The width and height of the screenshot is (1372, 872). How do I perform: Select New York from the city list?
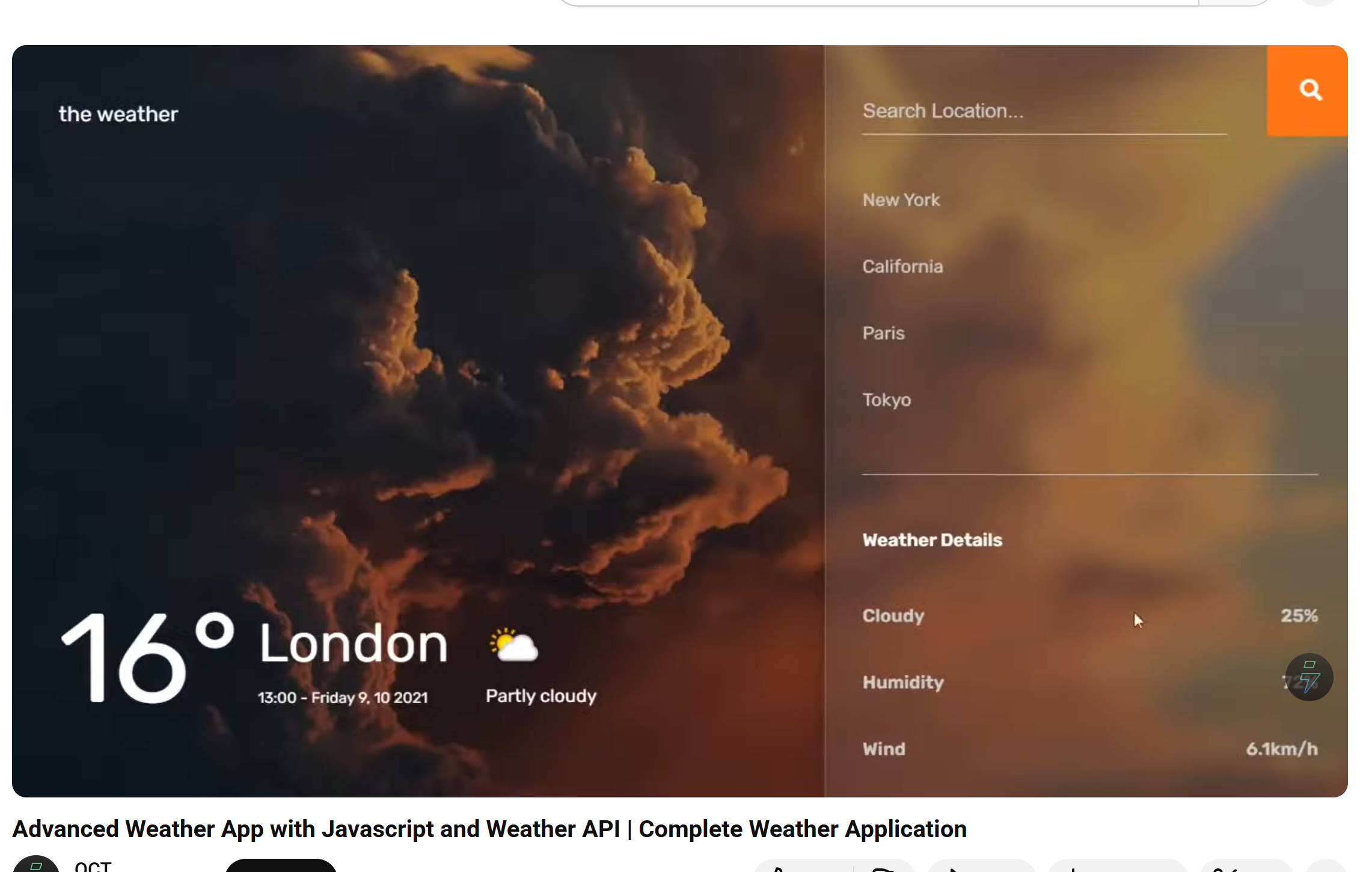(901, 200)
